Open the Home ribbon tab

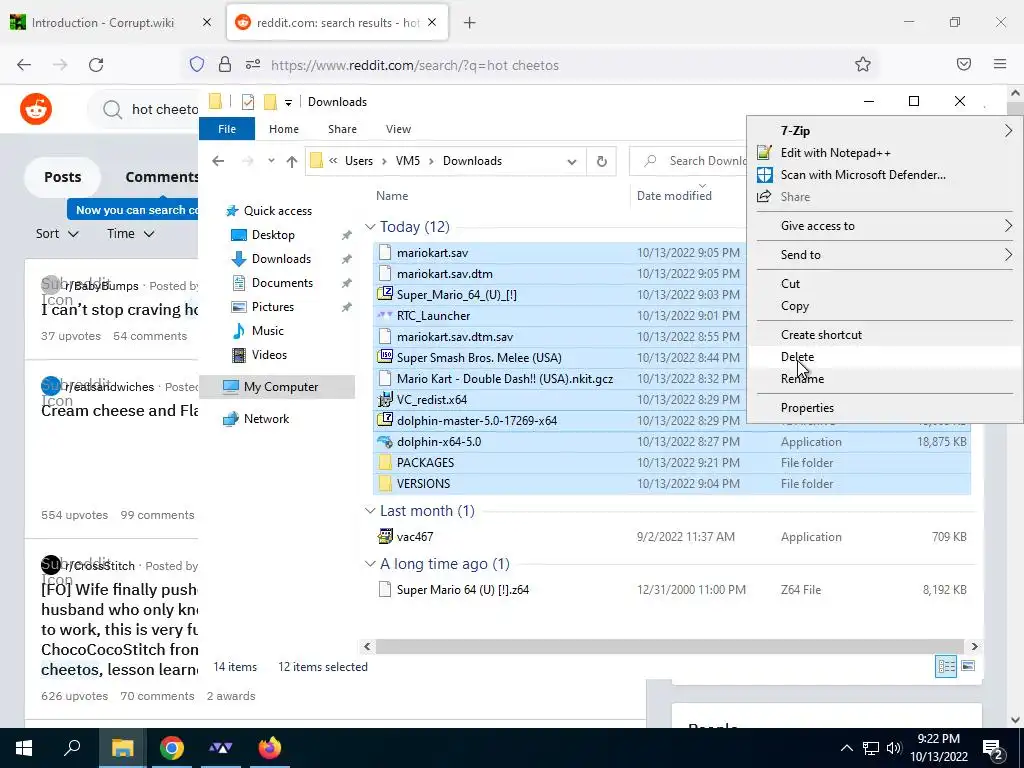(283, 129)
